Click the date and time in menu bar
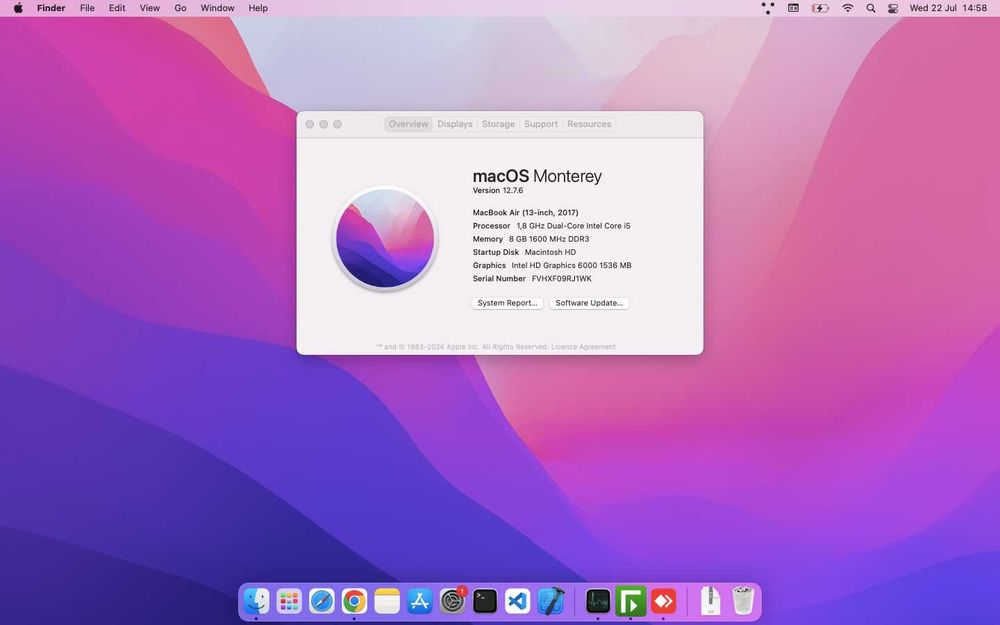 point(948,8)
